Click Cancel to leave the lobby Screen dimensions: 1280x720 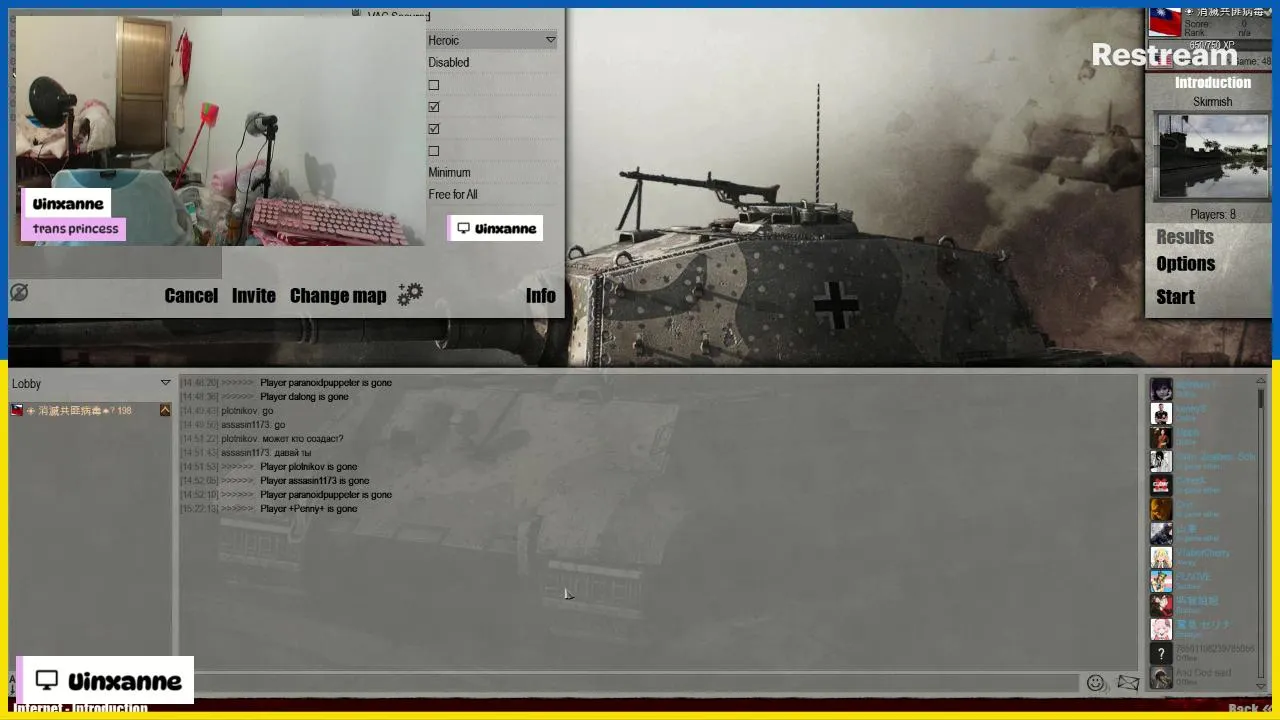191,295
